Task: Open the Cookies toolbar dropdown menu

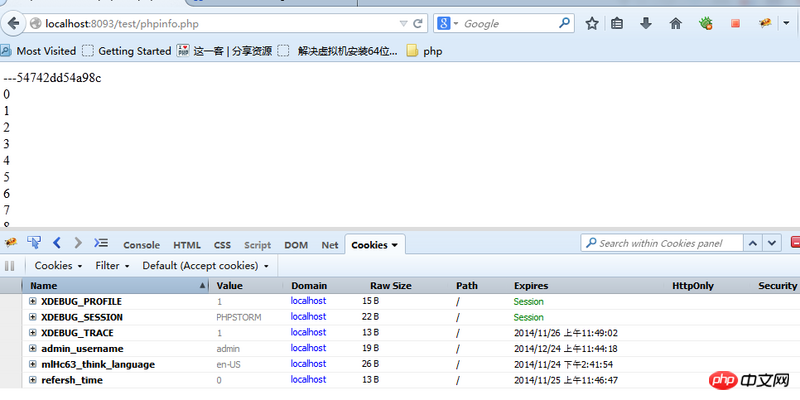Action: 57,266
